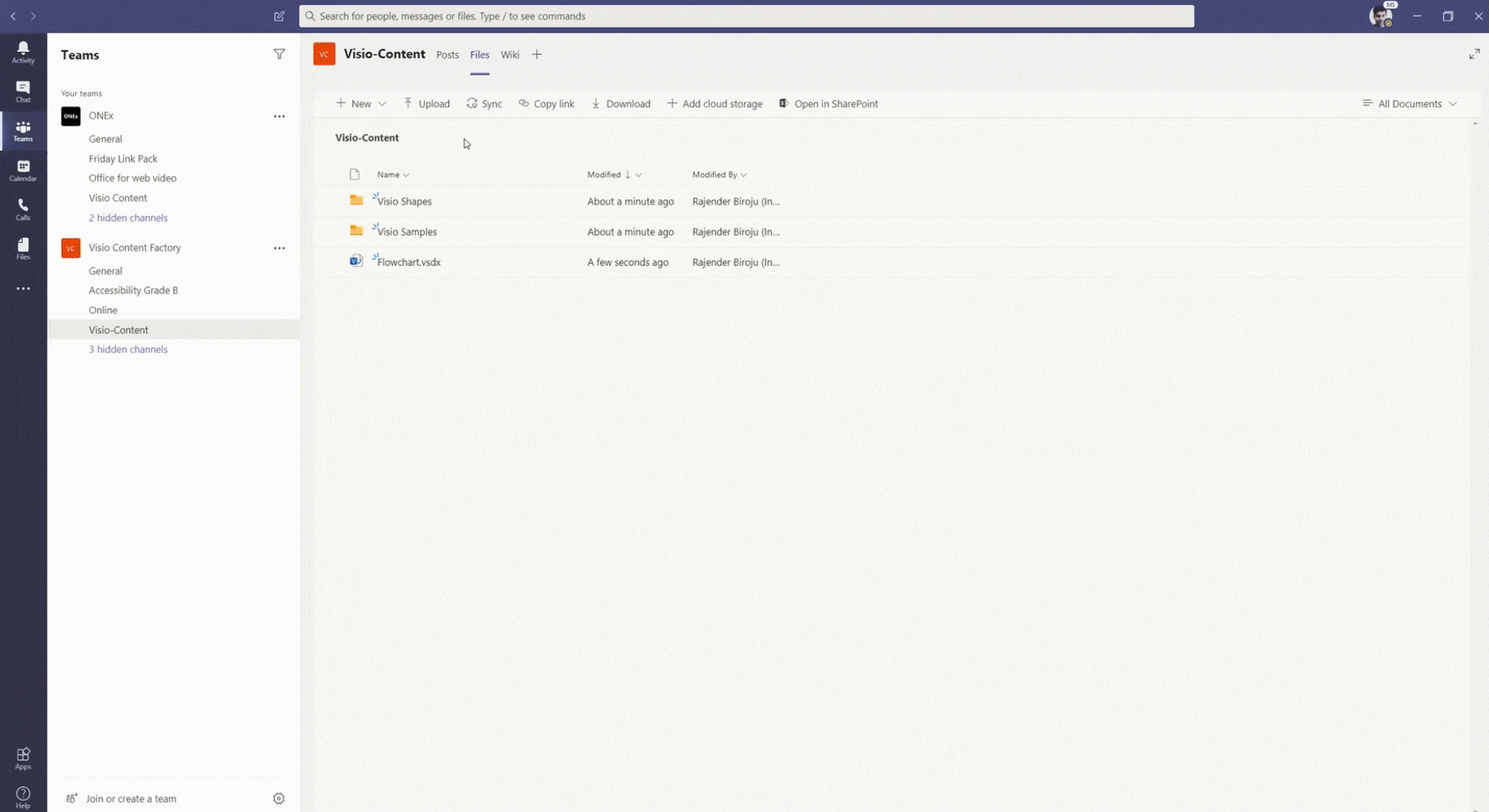Open the Calls icon

click(x=23, y=209)
